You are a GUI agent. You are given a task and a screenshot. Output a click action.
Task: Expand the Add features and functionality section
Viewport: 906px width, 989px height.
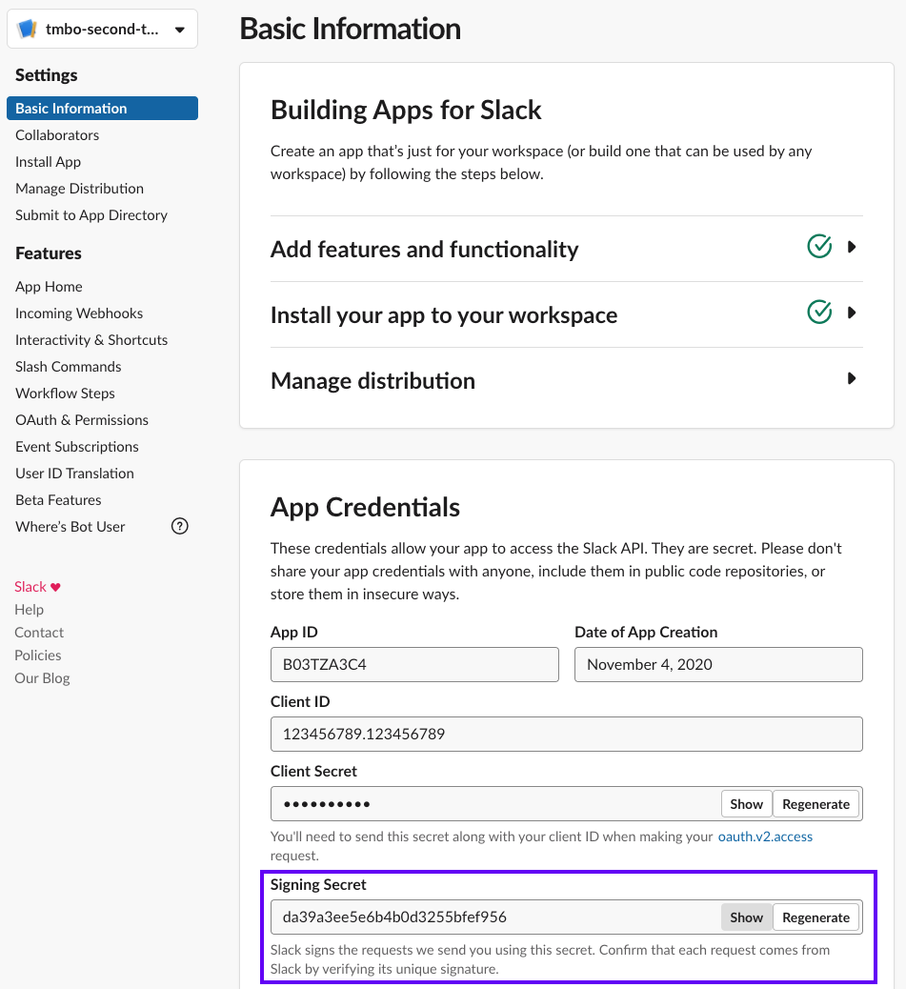(852, 246)
